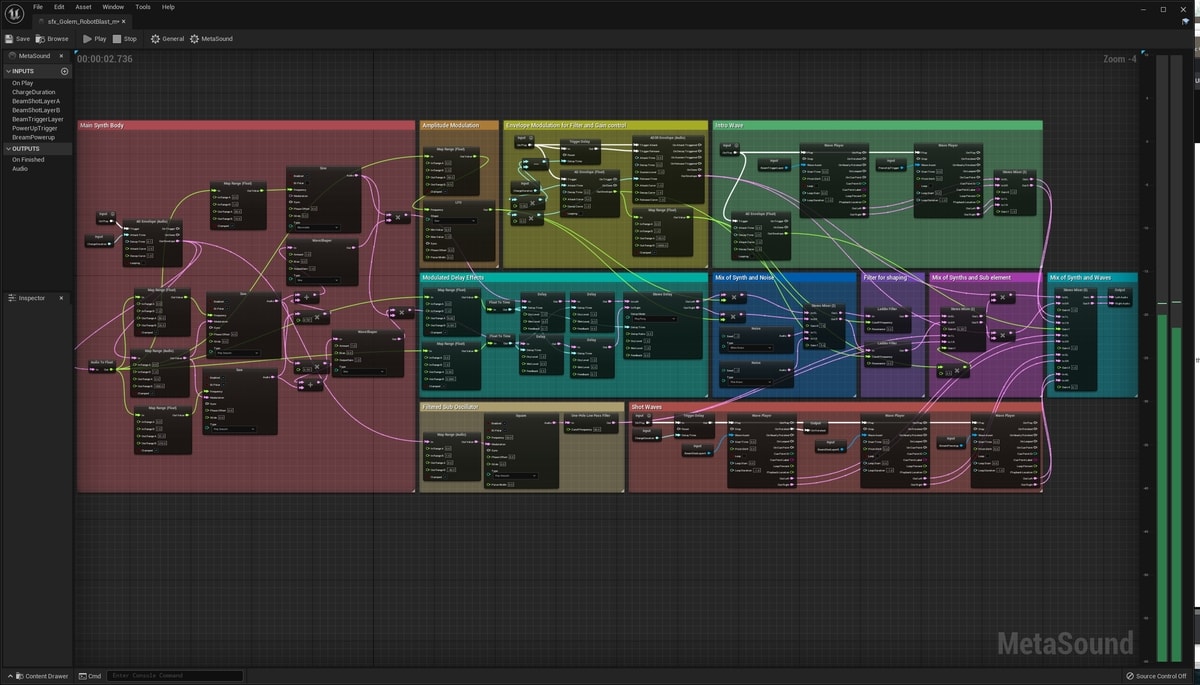
Task: Open Square node Type dropdown in Filtered Sub Oscillator
Action: point(515,476)
